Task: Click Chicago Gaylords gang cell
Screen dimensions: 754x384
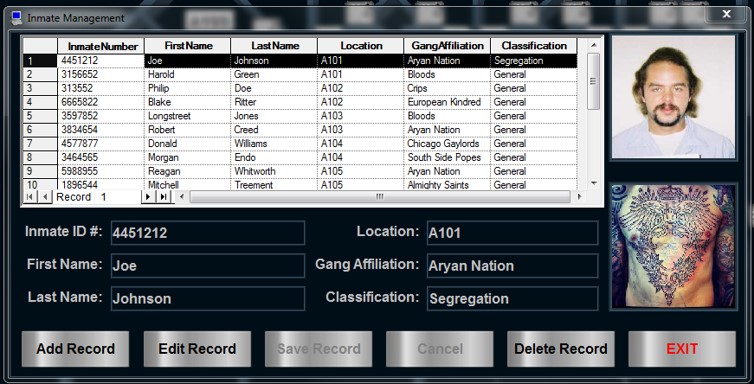Action: tap(447, 144)
